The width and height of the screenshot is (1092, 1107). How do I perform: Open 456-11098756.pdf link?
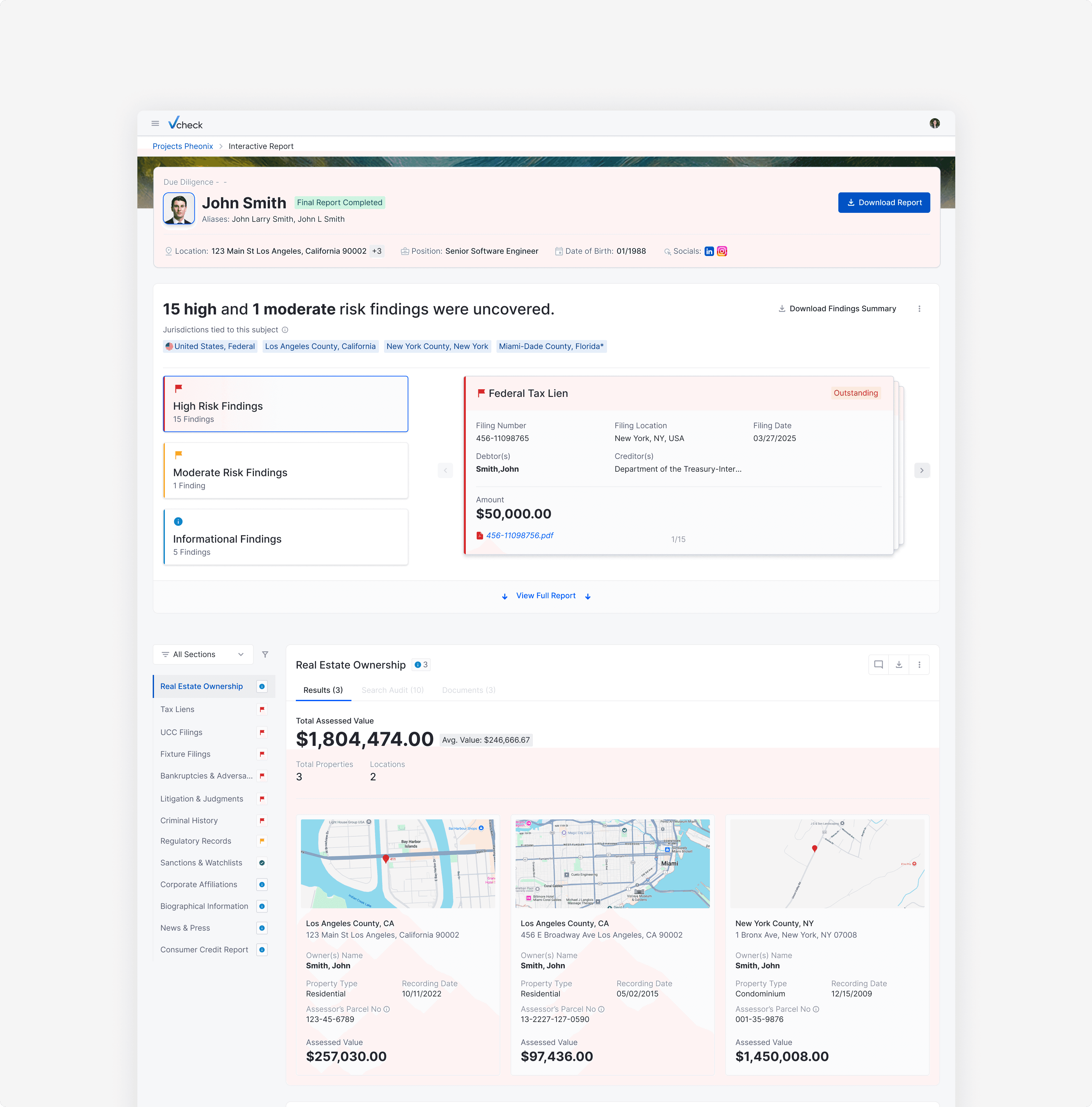coord(519,536)
